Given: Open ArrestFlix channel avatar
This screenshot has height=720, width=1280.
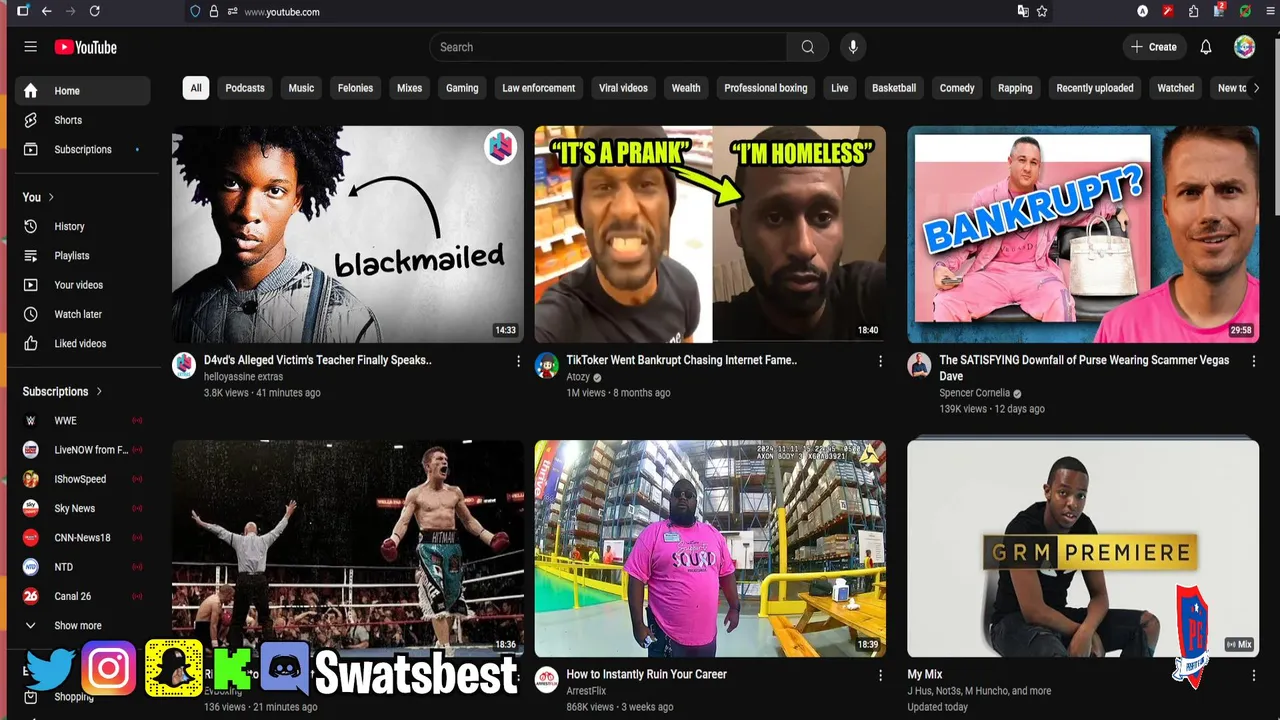Looking at the screenshot, I should [546, 680].
